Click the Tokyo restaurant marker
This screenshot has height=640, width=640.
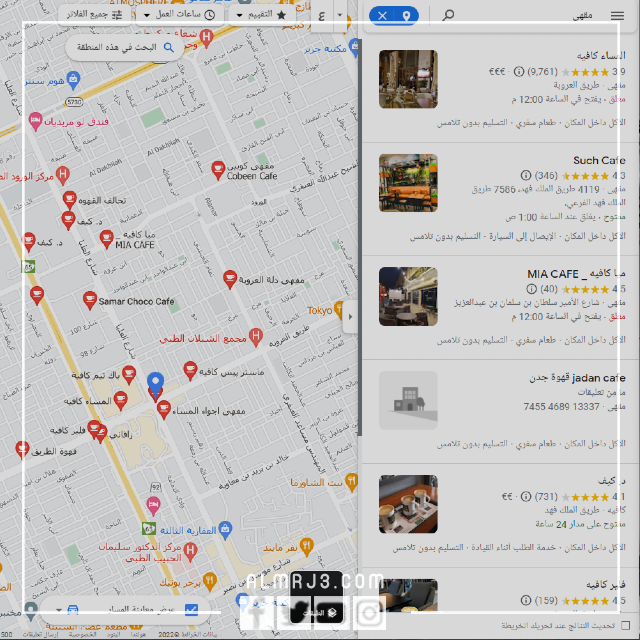click(x=341, y=310)
